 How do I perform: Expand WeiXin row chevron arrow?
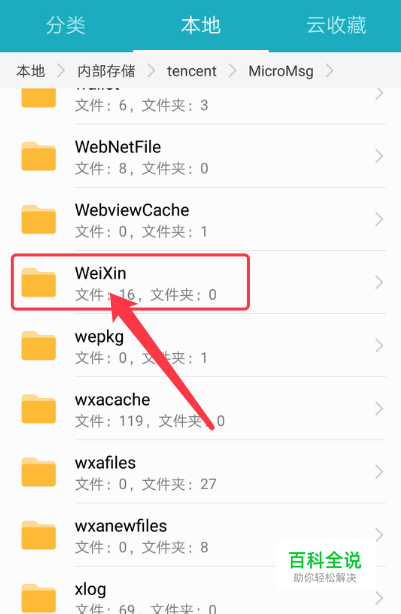click(x=379, y=282)
